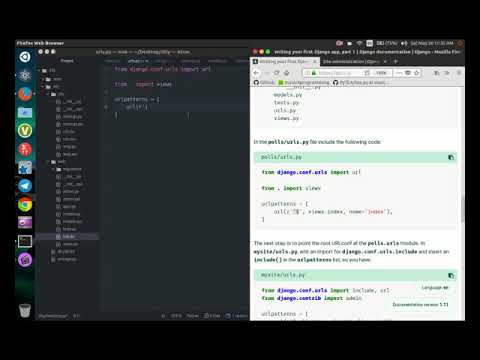Click the Firefox back arrow button
480x360 pixels.
pyautogui.click(x=256, y=73)
